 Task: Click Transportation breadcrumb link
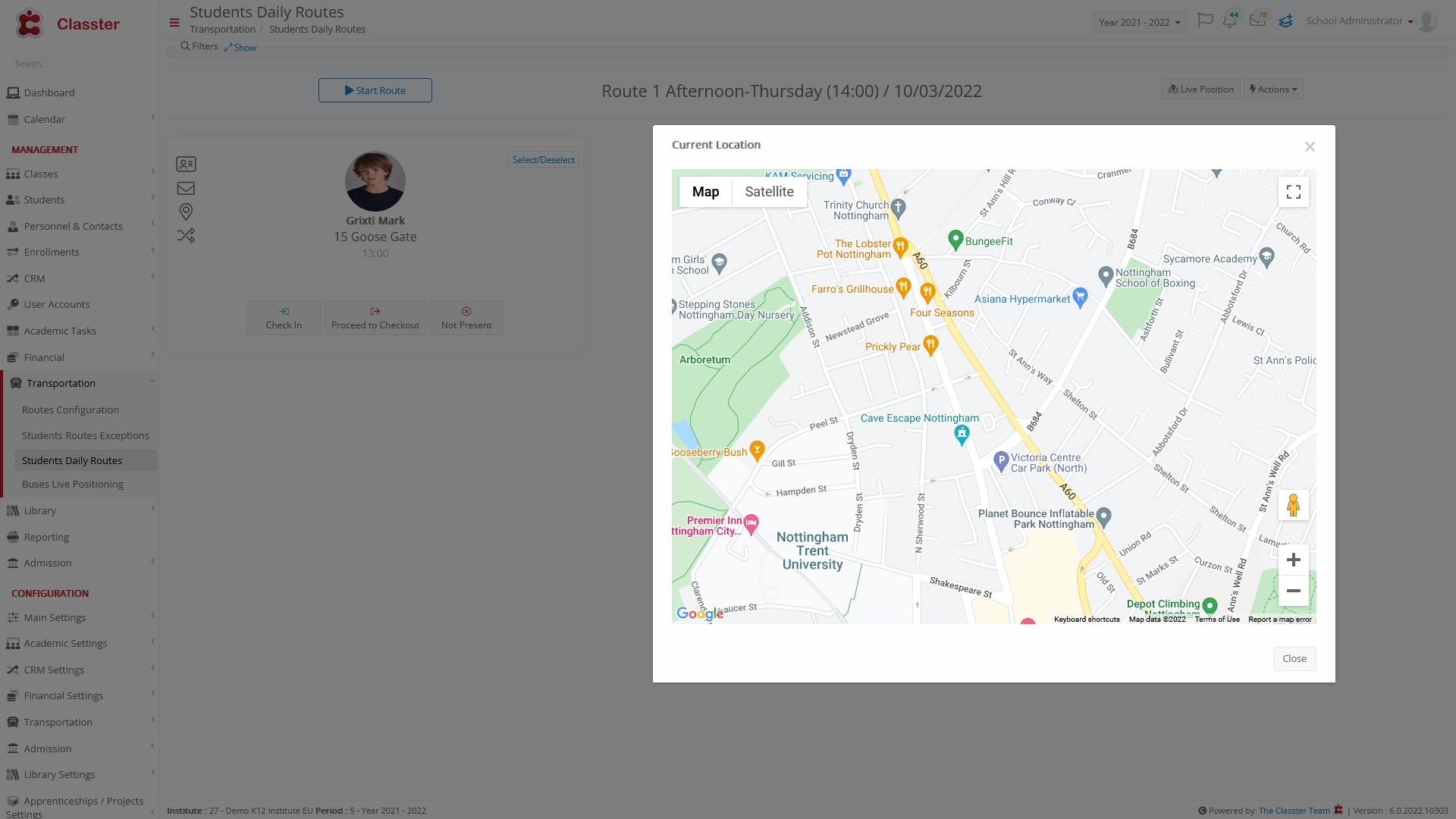(222, 30)
